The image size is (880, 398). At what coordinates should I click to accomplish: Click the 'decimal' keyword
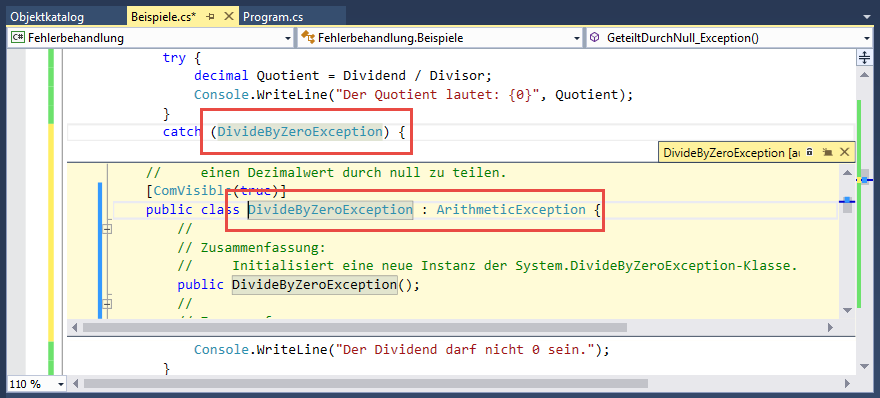tap(221, 76)
